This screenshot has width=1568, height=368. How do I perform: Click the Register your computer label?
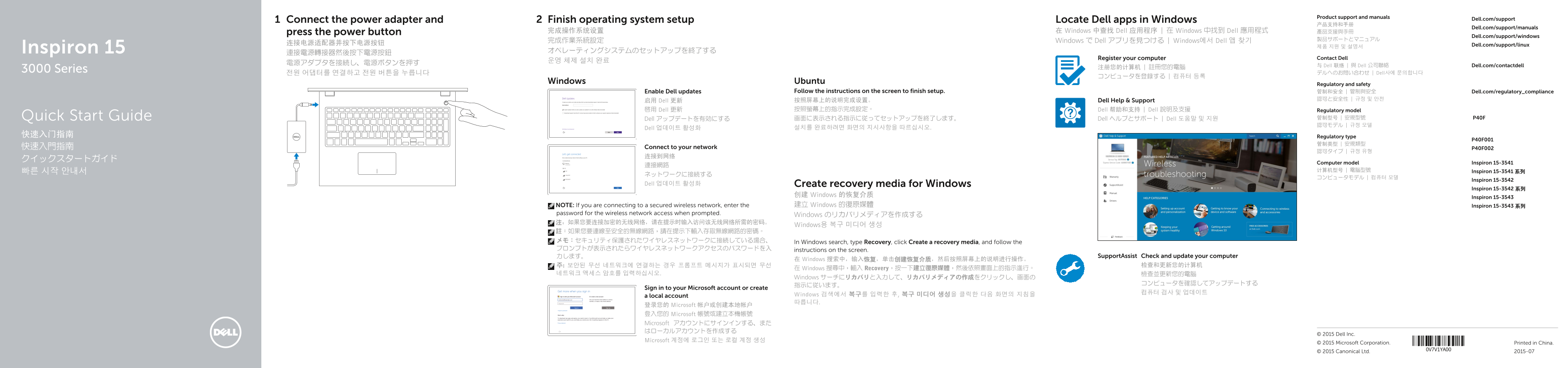pyautogui.click(x=1132, y=58)
